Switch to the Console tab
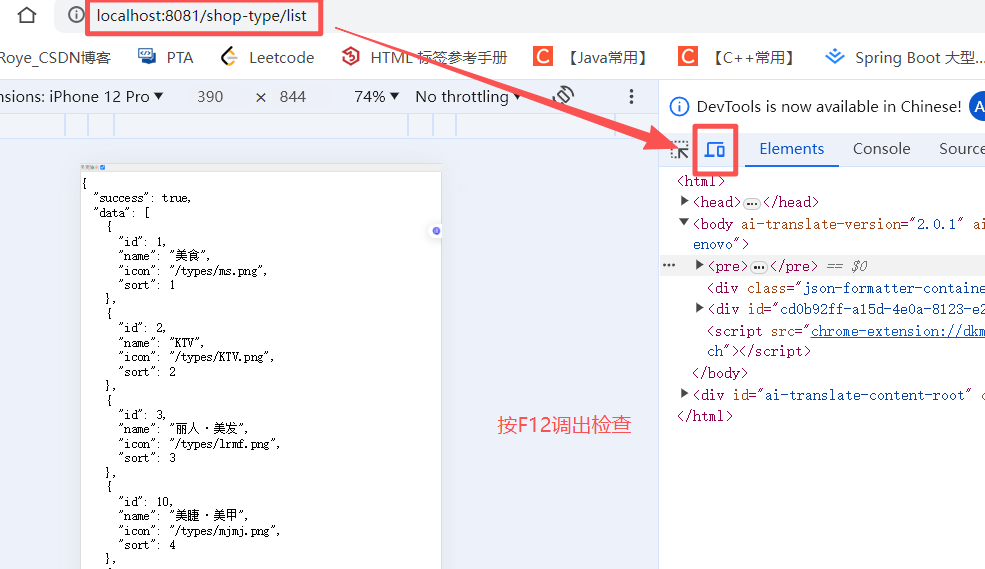Image resolution: width=985 pixels, height=569 pixels. (x=881, y=149)
